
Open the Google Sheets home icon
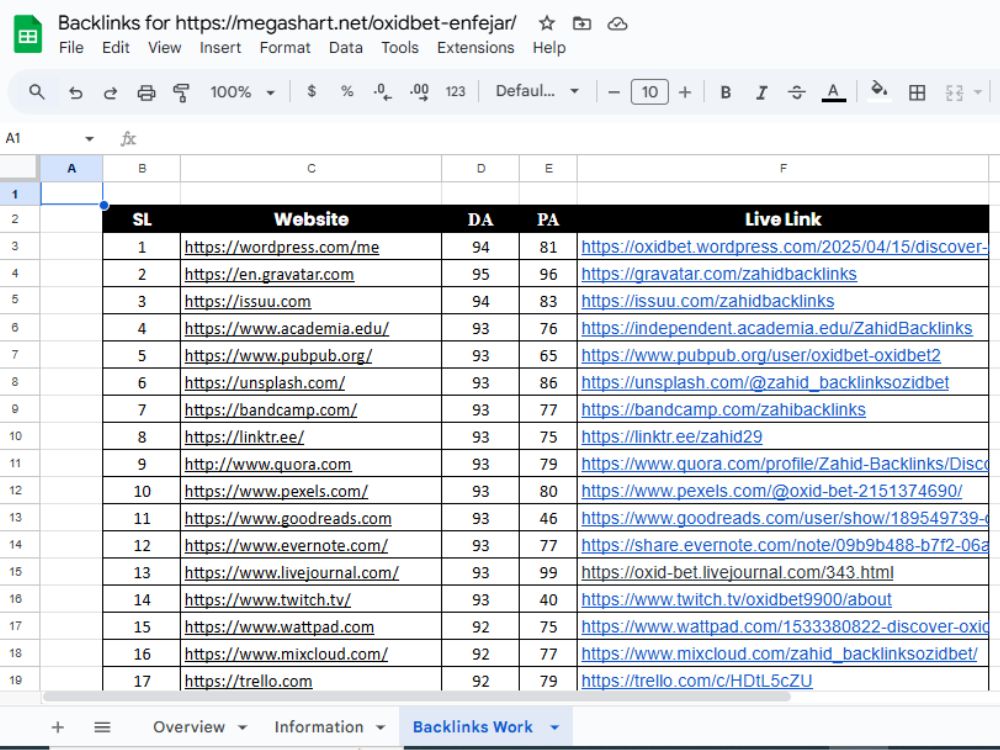tap(27, 35)
